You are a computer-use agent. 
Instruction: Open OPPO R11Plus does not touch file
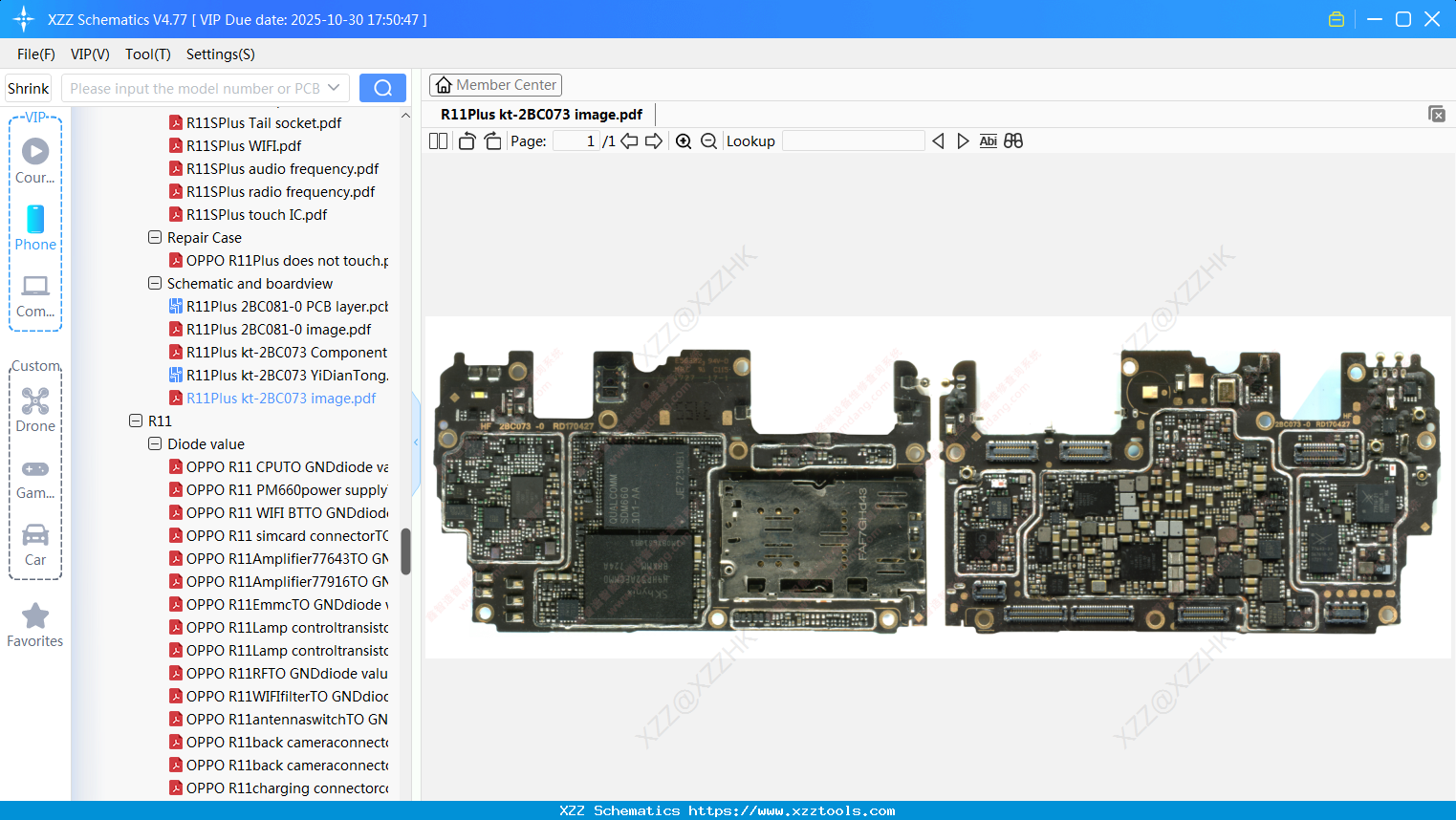click(278, 261)
